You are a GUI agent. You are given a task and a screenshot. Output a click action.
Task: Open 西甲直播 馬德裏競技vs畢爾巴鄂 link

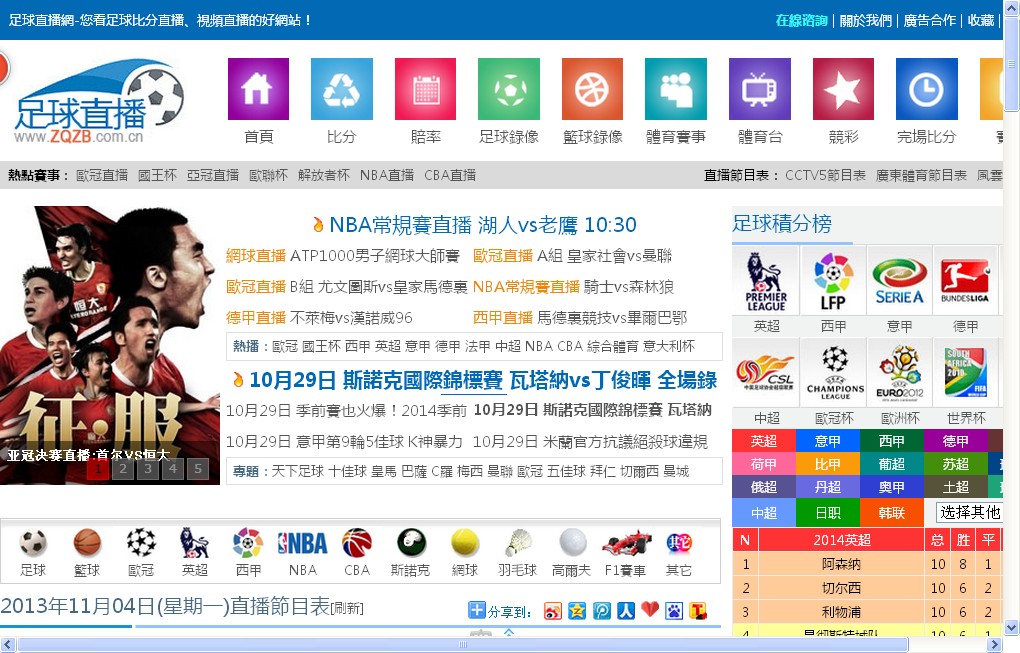click(580, 317)
